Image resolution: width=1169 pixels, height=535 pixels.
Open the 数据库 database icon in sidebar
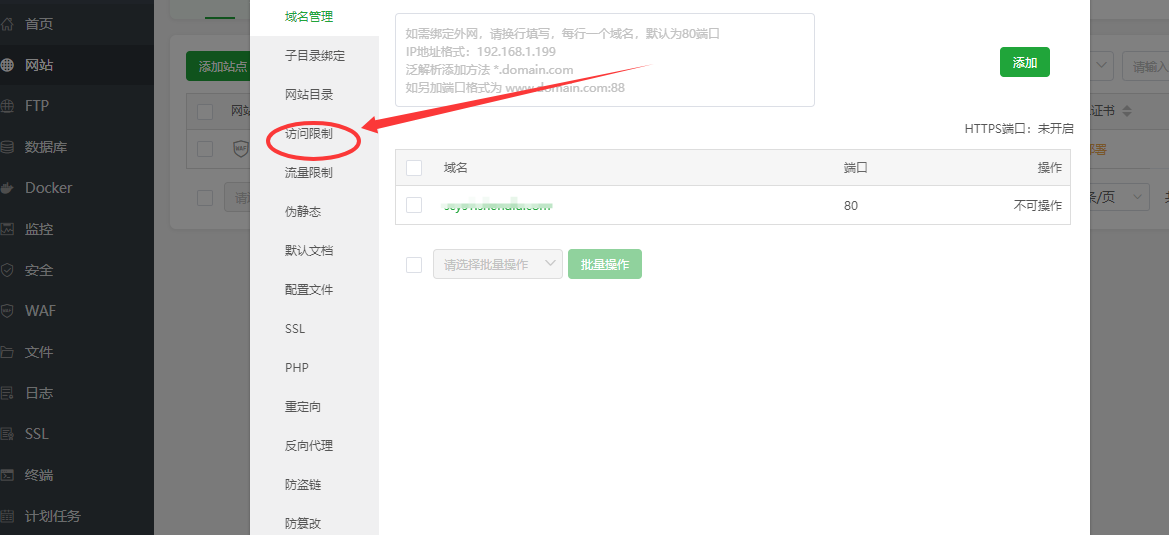8,147
